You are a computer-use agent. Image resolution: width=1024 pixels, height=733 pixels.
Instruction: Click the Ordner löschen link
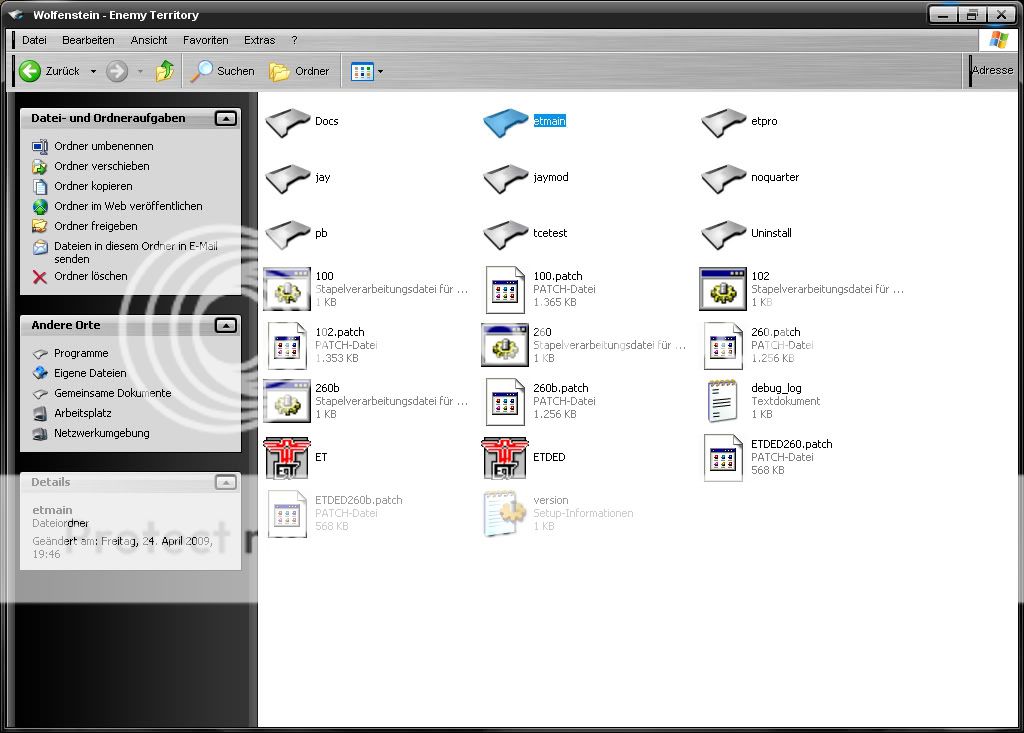click(x=90, y=276)
